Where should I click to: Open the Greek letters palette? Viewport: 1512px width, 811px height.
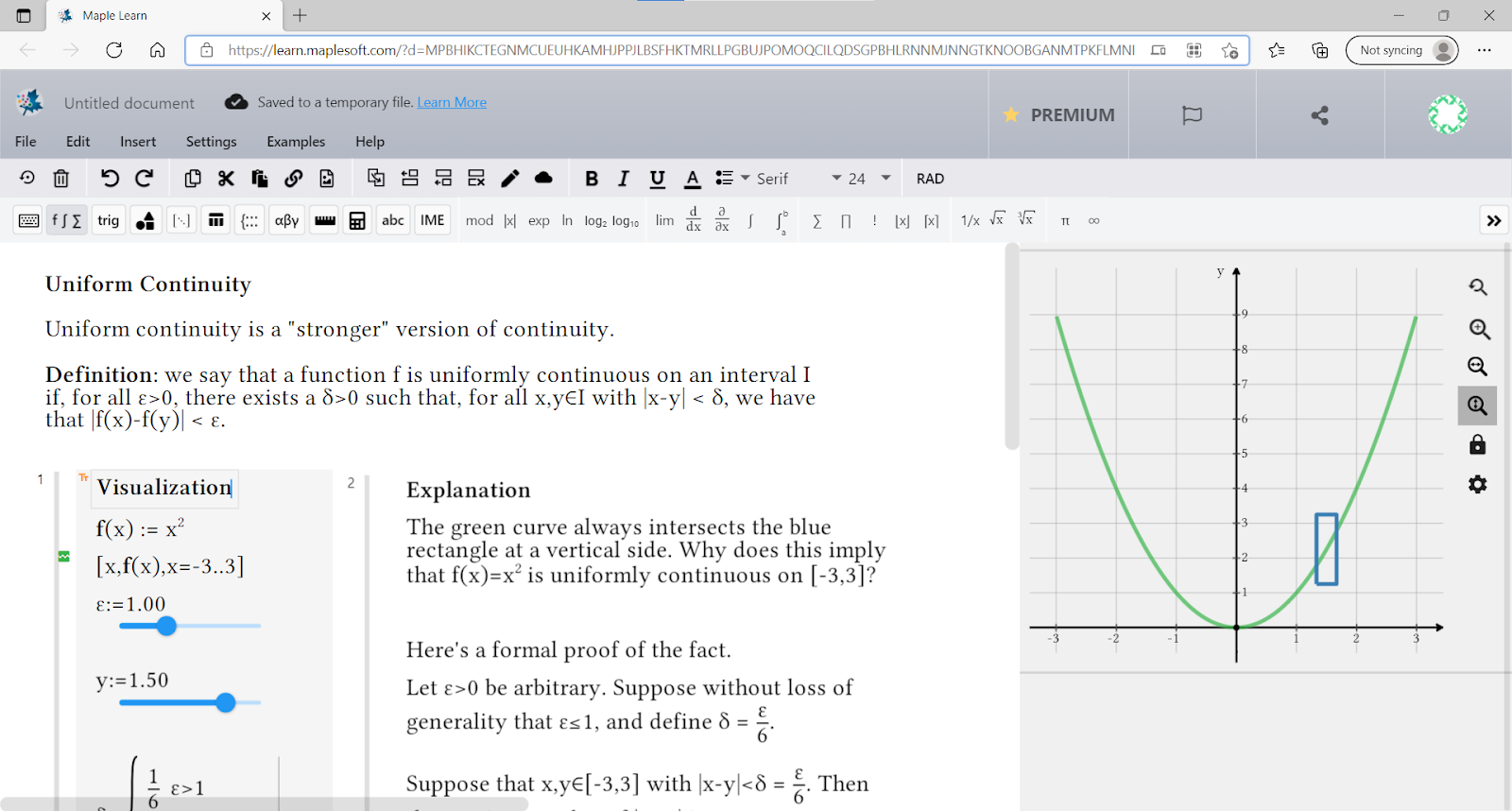[286, 220]
